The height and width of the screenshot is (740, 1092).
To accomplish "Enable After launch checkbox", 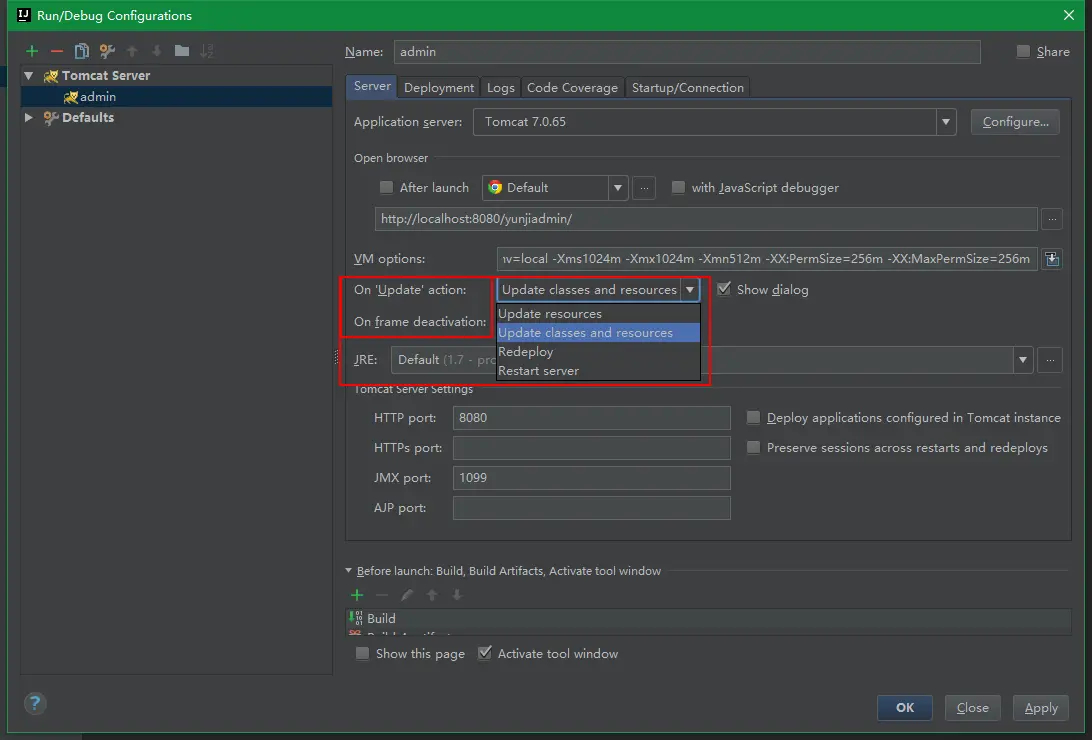I will point(387,187).
